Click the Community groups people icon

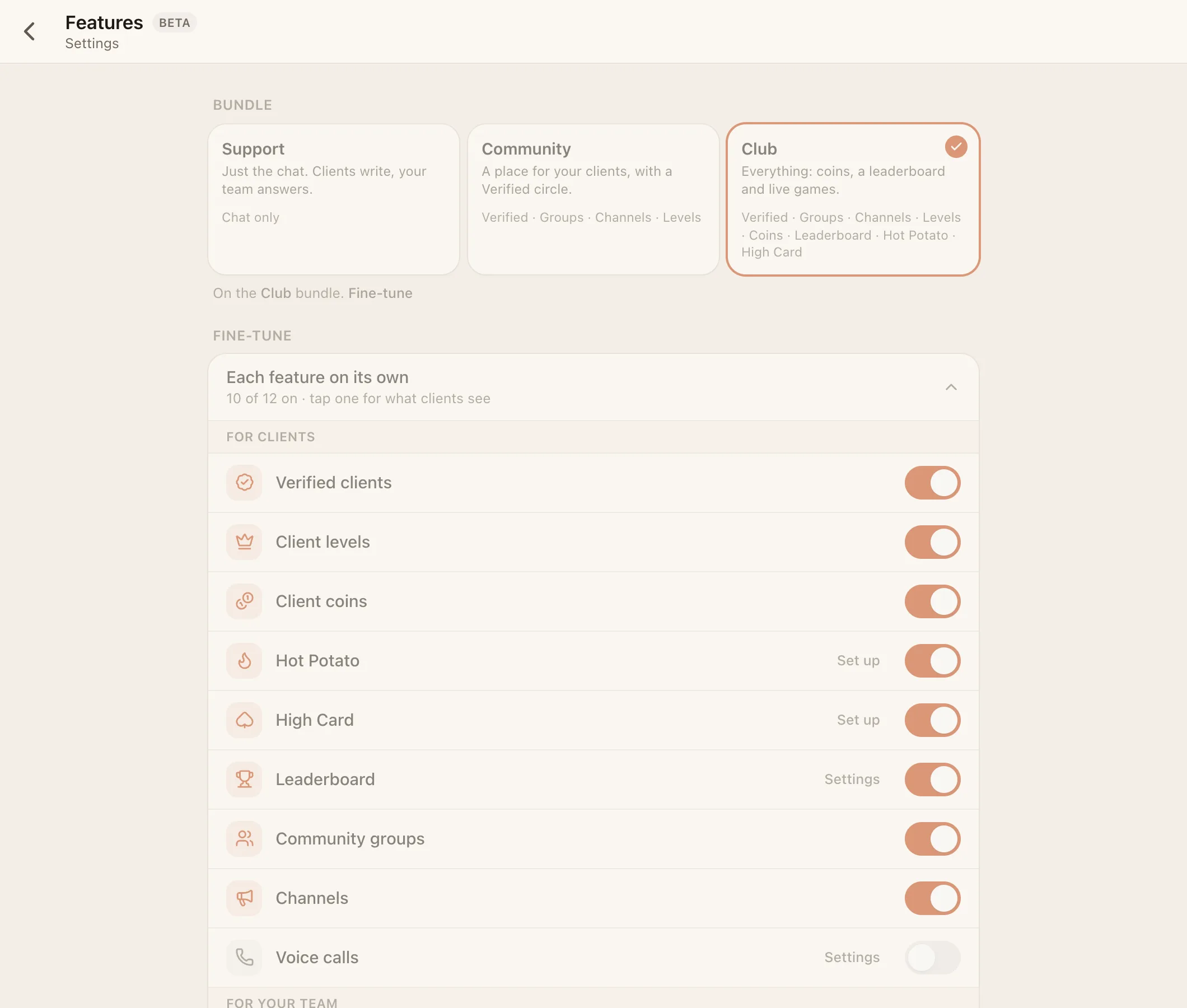[x=245, y=839]
